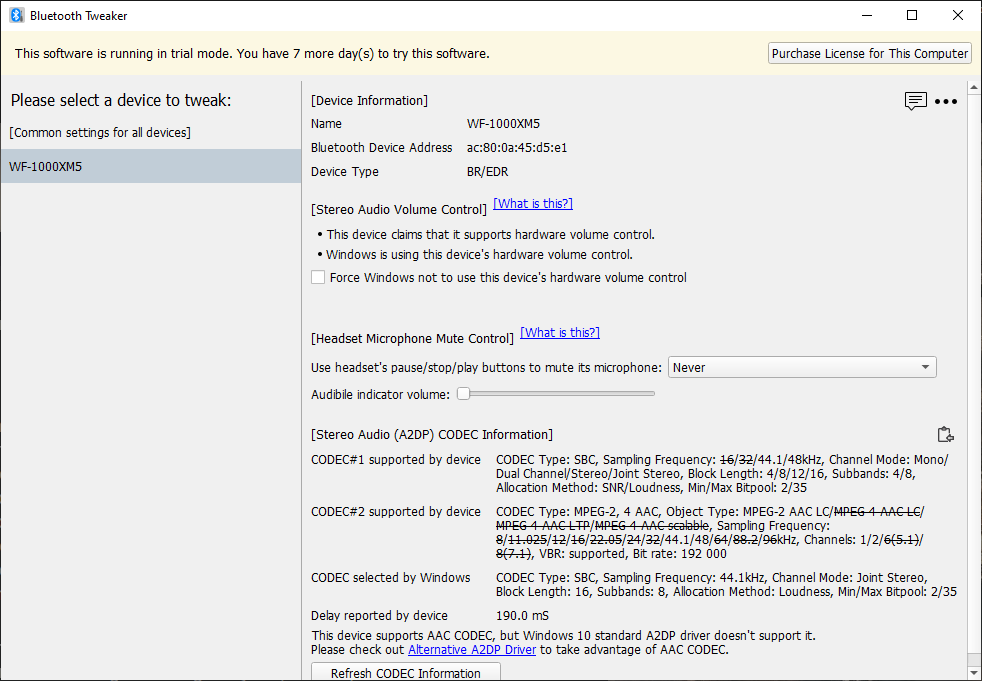The height and width of the screenshot is (681, 982).
Task: Enable Force Windows not to use hardware volume
Action: (318, 277)
